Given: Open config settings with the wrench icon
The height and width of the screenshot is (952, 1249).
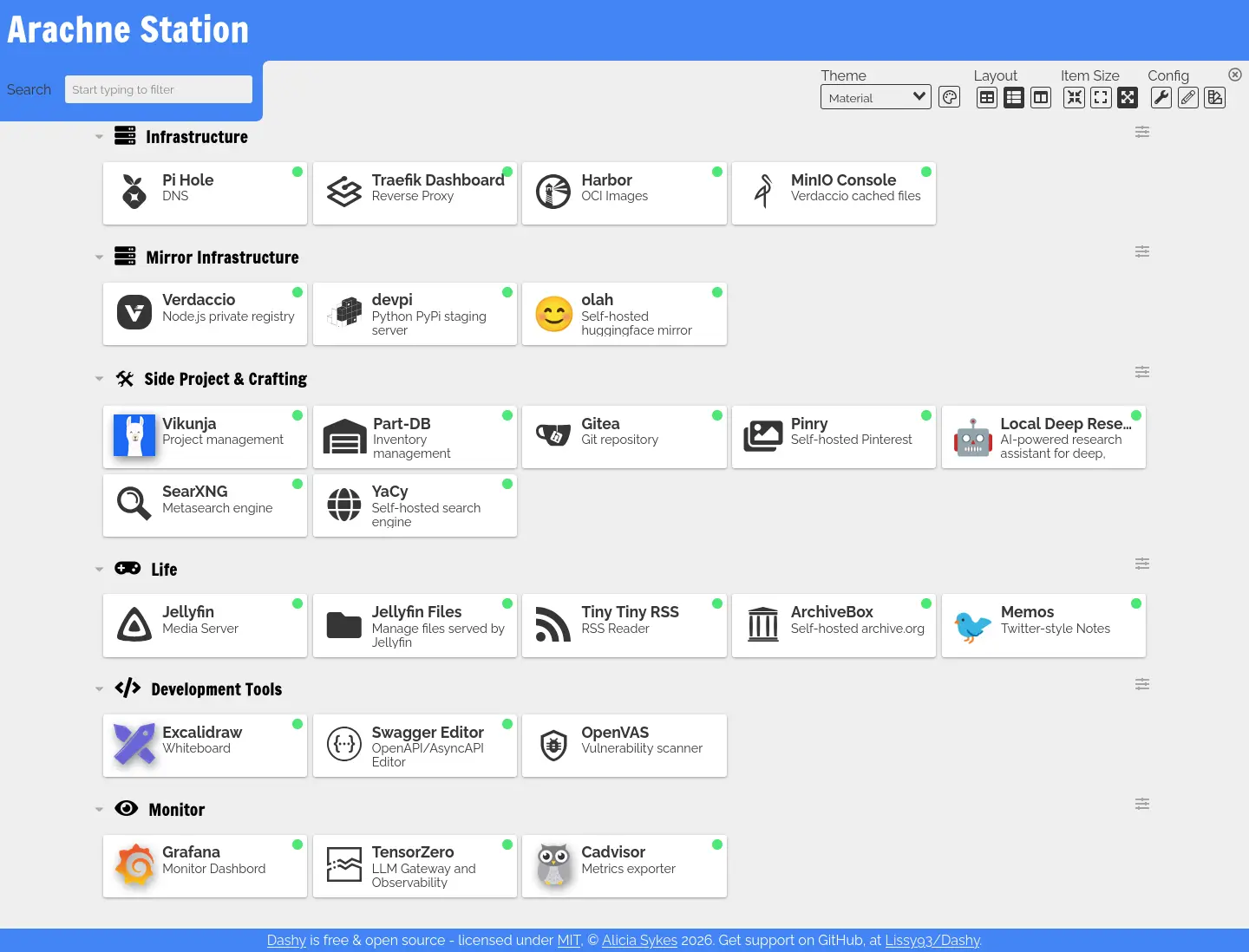Looking at the screenshot, I should pyautogui.click(x=1161, y=98).
